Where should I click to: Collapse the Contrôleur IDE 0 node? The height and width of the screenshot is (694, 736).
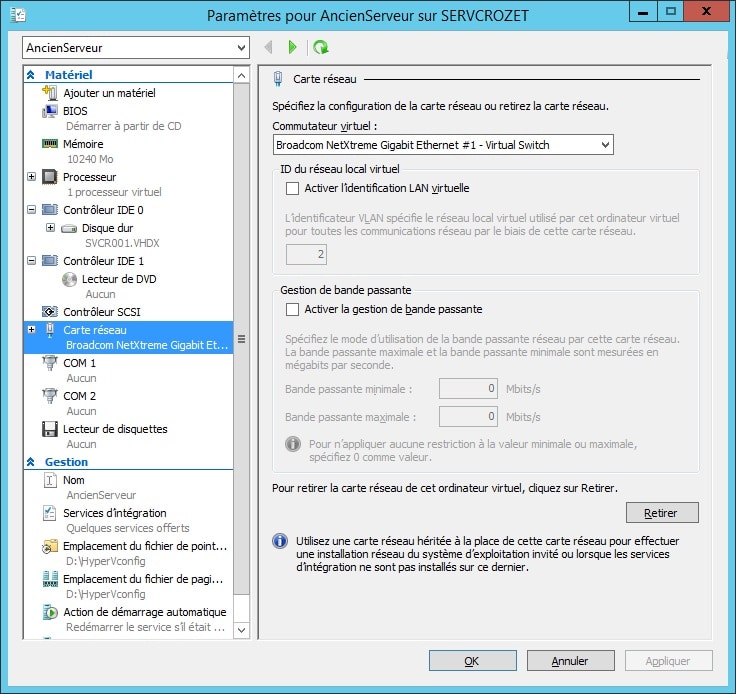click(31, 209)
